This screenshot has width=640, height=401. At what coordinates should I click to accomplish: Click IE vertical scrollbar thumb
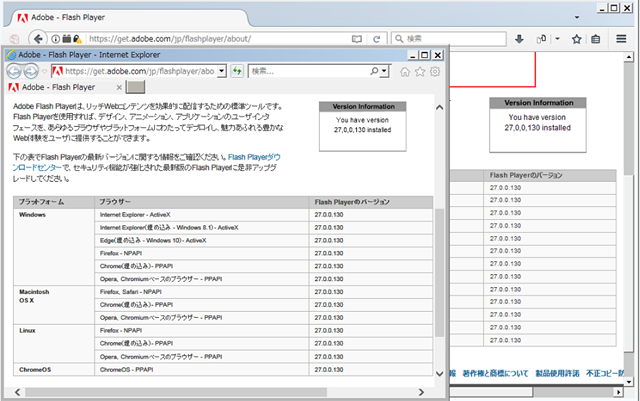coord(439,272)
